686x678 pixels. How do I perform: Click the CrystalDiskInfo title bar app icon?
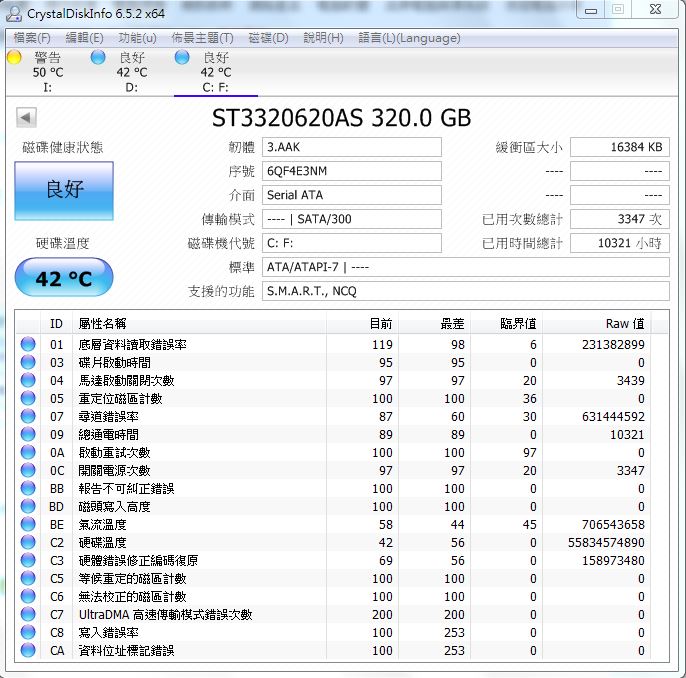14,14
